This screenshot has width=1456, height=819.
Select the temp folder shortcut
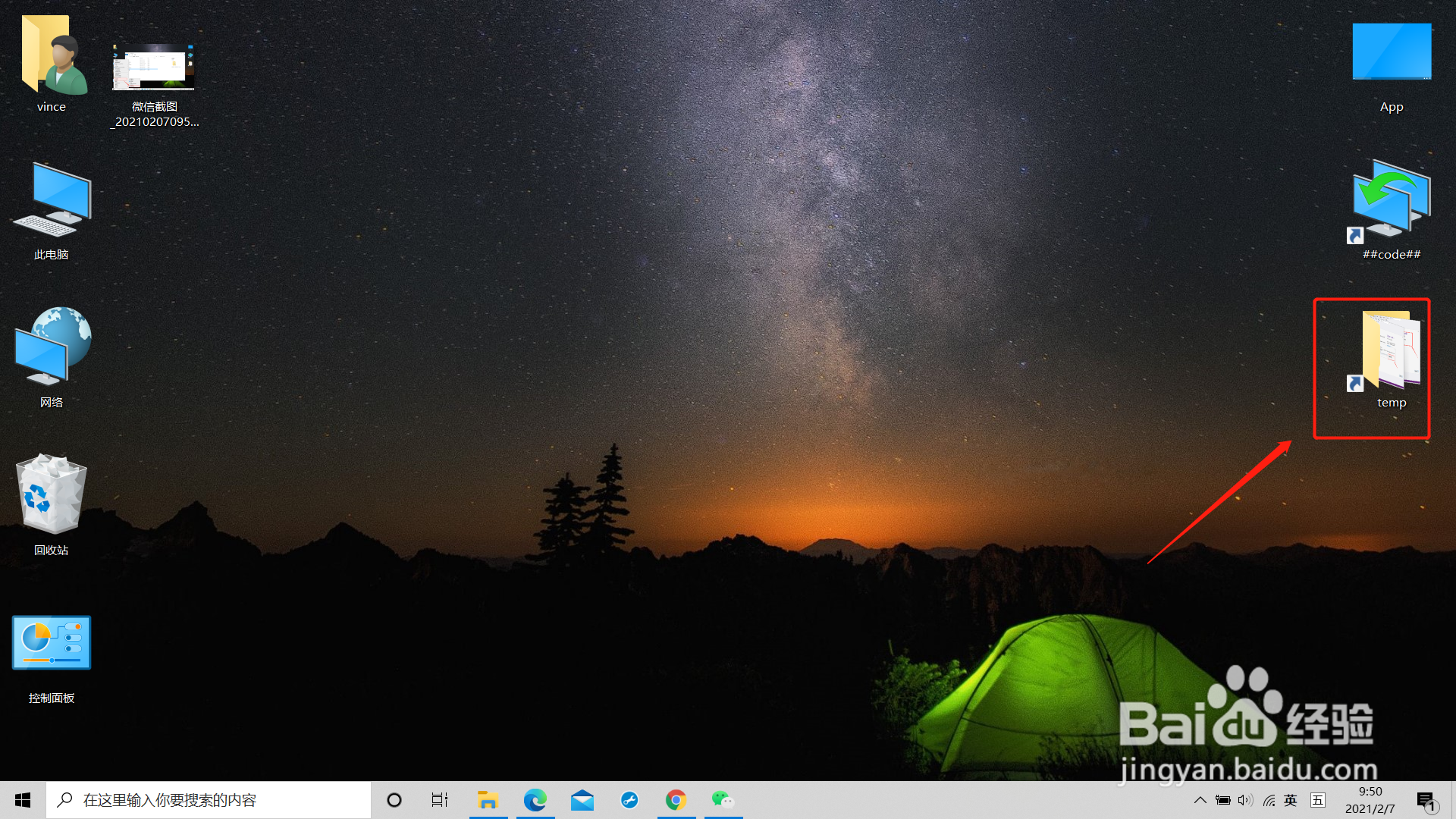pyautogui.click(x=1391, y=350)
